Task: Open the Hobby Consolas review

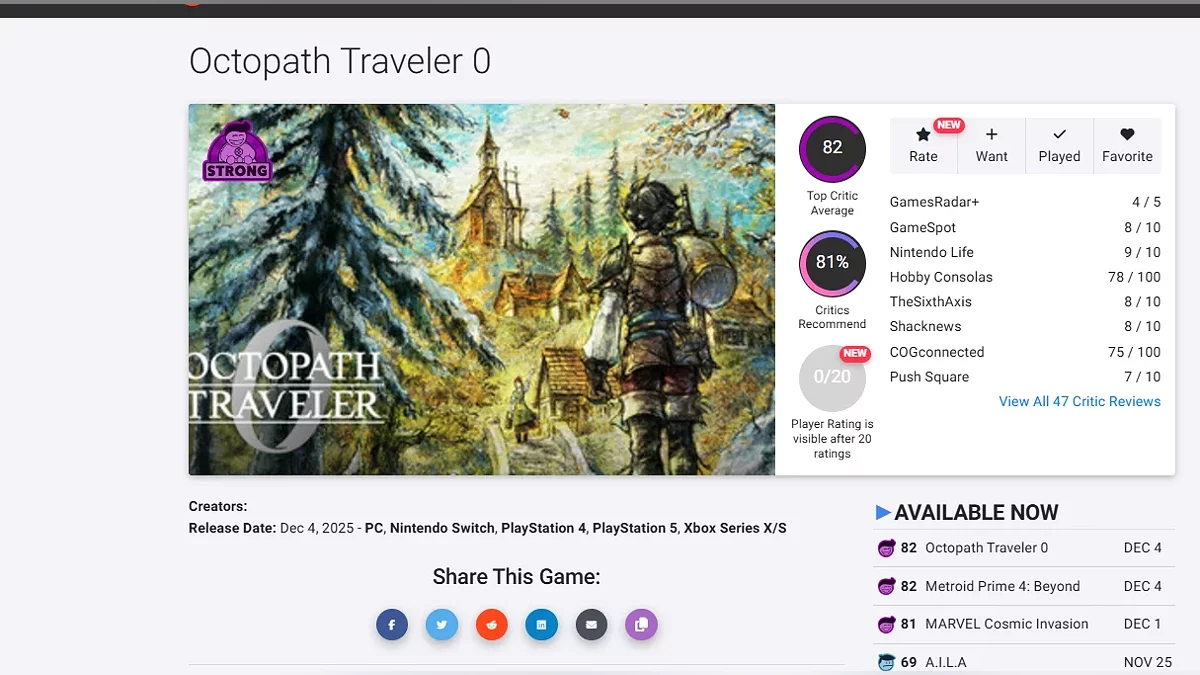Action: (941, 277)
